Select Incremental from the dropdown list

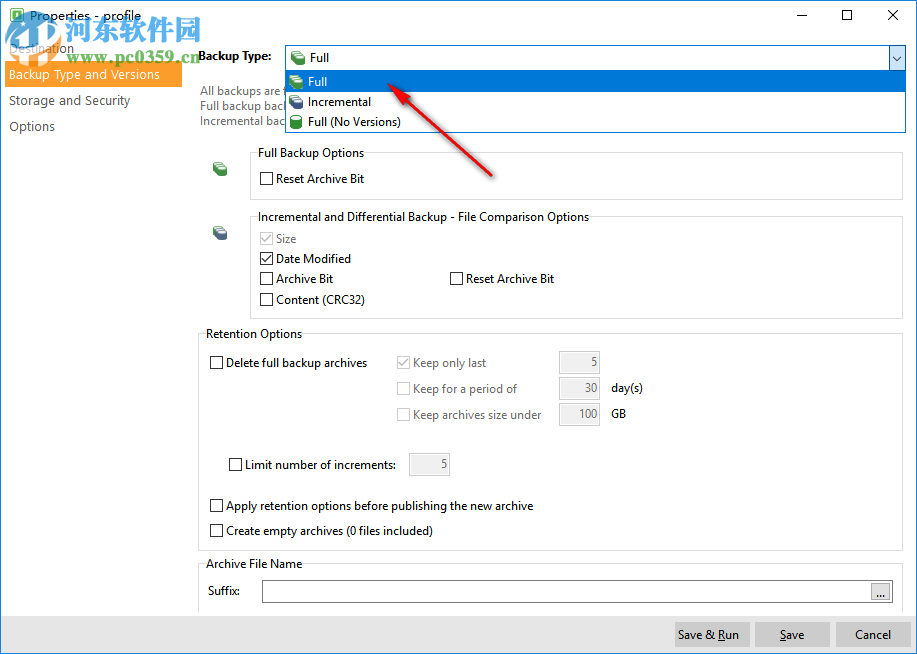(x=340, y=101)
